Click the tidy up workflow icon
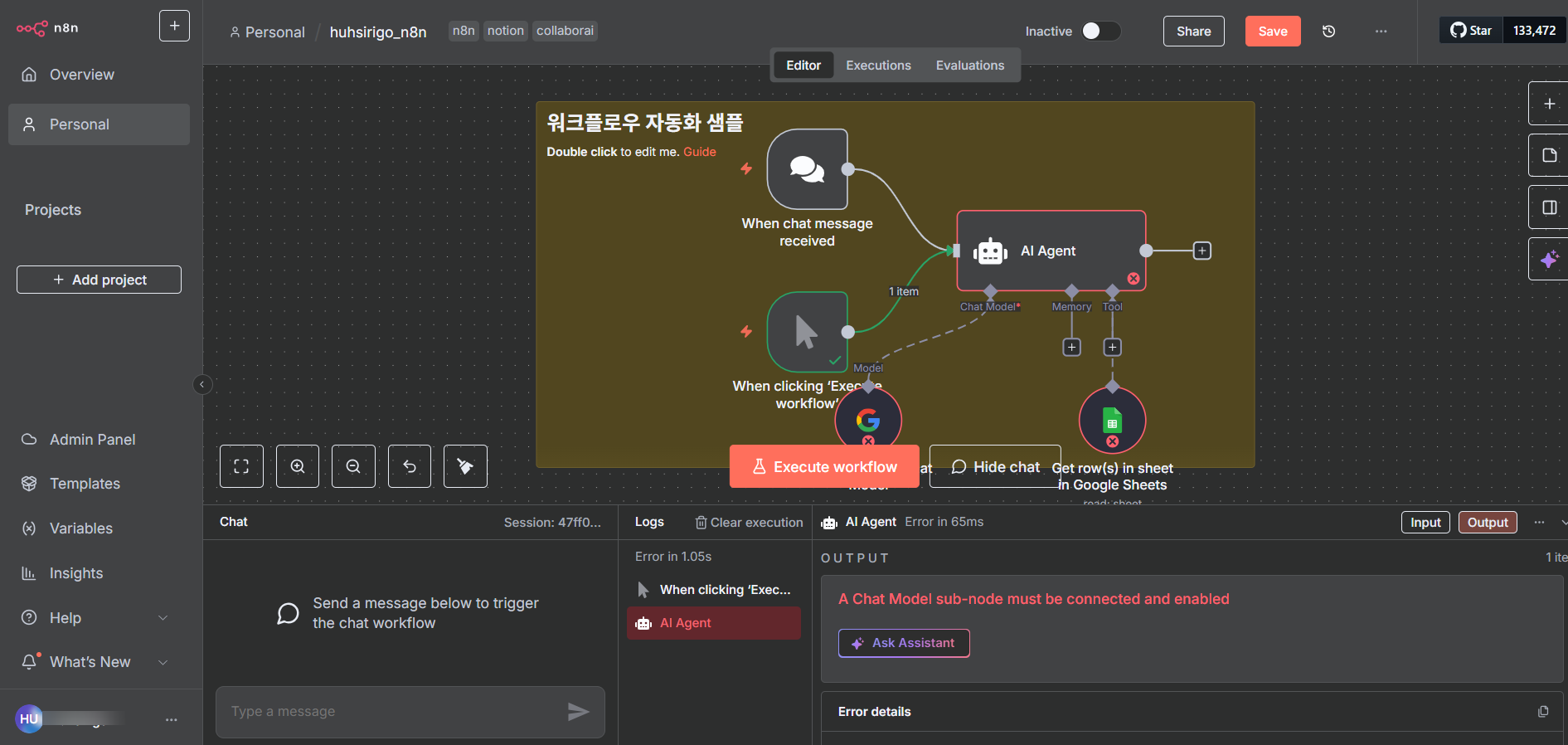The image size is (1568, 745). coord(465,466)
